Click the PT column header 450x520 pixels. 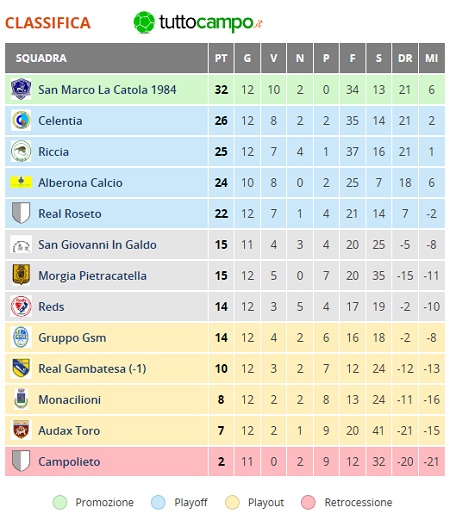221,58
